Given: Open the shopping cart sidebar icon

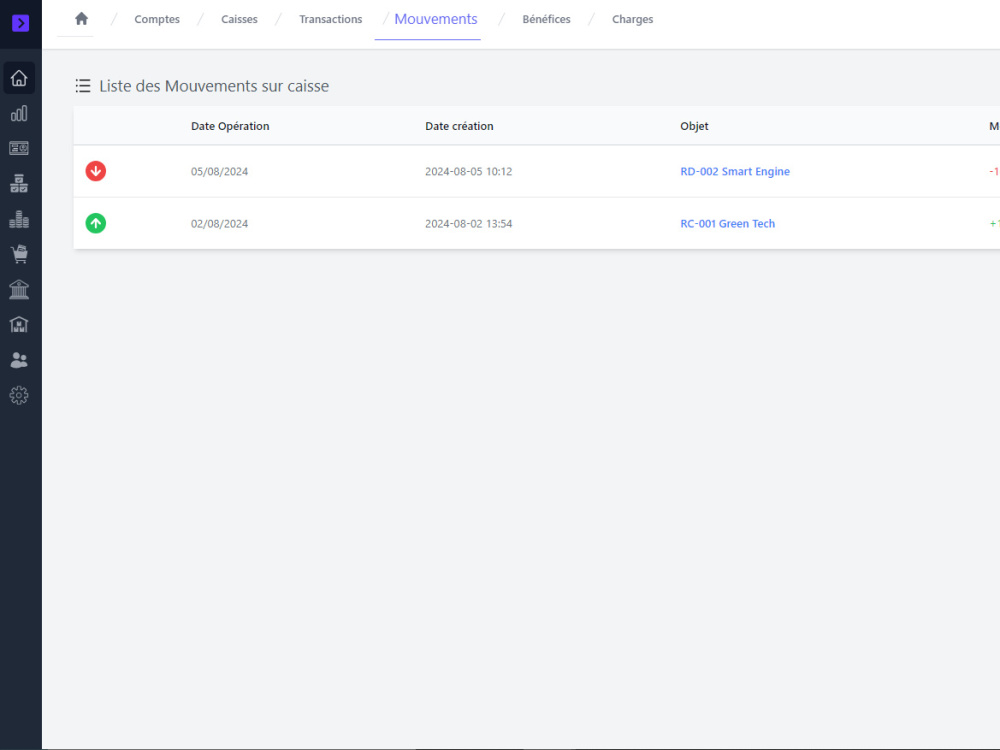Looking at the screenshot, I should pyautogui.click(x=19, y=254).
